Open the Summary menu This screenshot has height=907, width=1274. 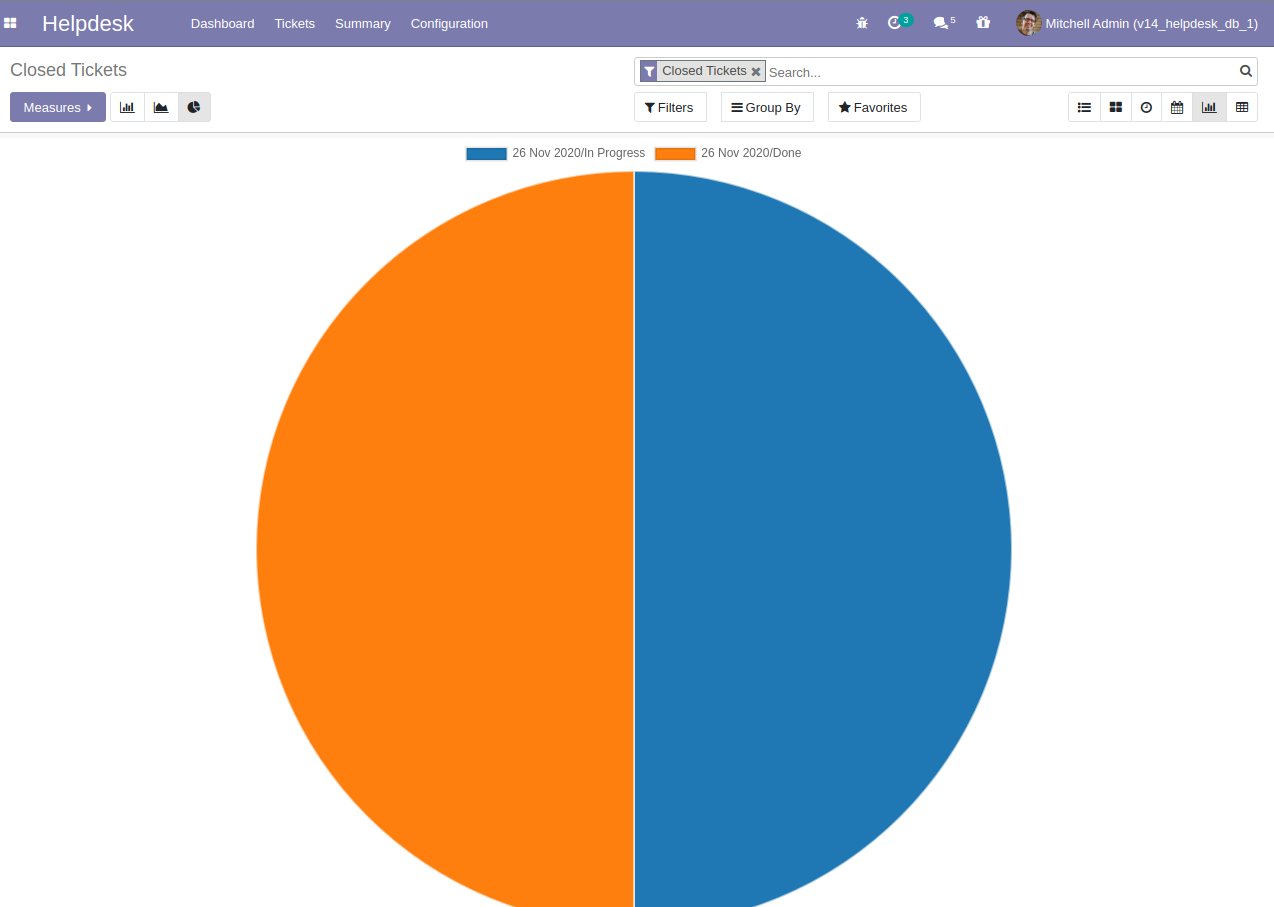coord(362,23)
